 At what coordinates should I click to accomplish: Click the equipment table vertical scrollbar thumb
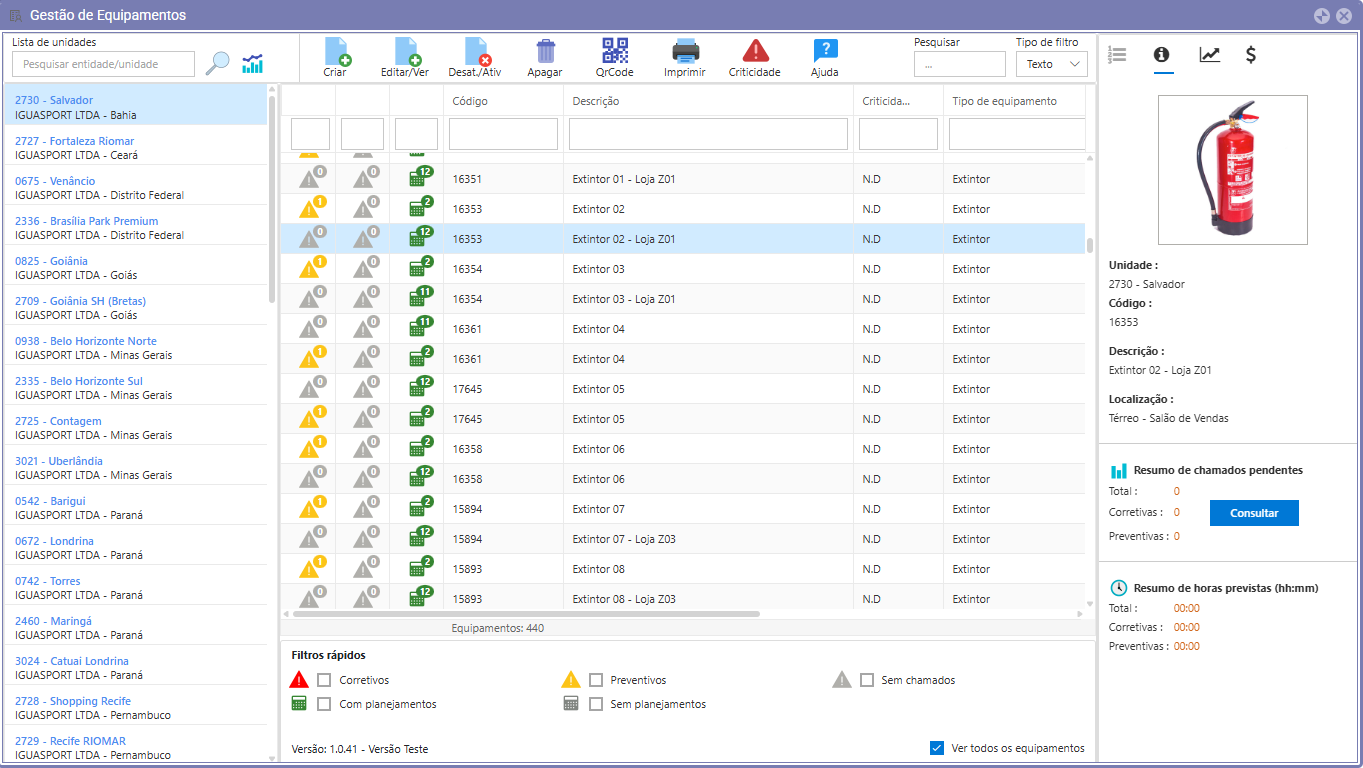[x=1091, y=246]
